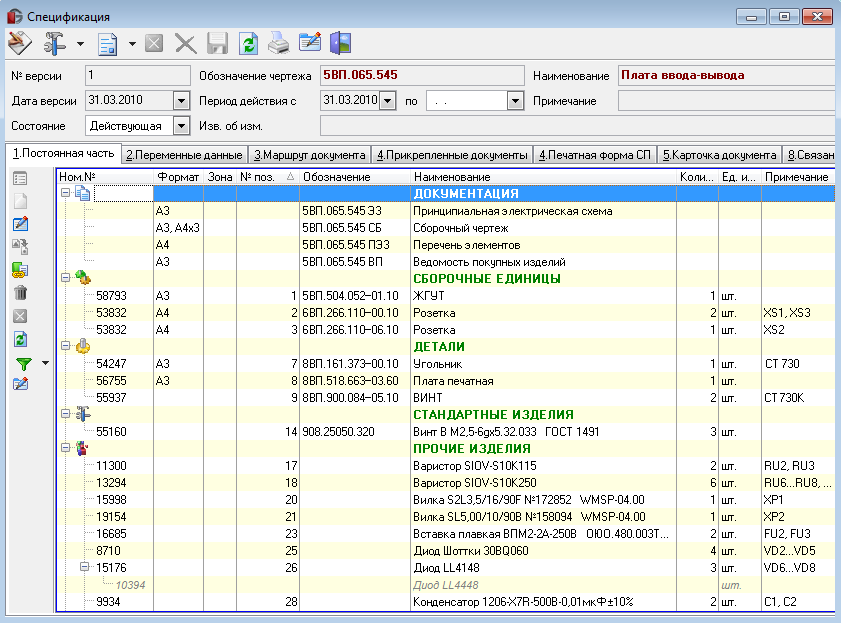Viewport: 841px width, 623px height.
Task: Open the 'по' end date dropdown
Action: (x=515, y=100)
